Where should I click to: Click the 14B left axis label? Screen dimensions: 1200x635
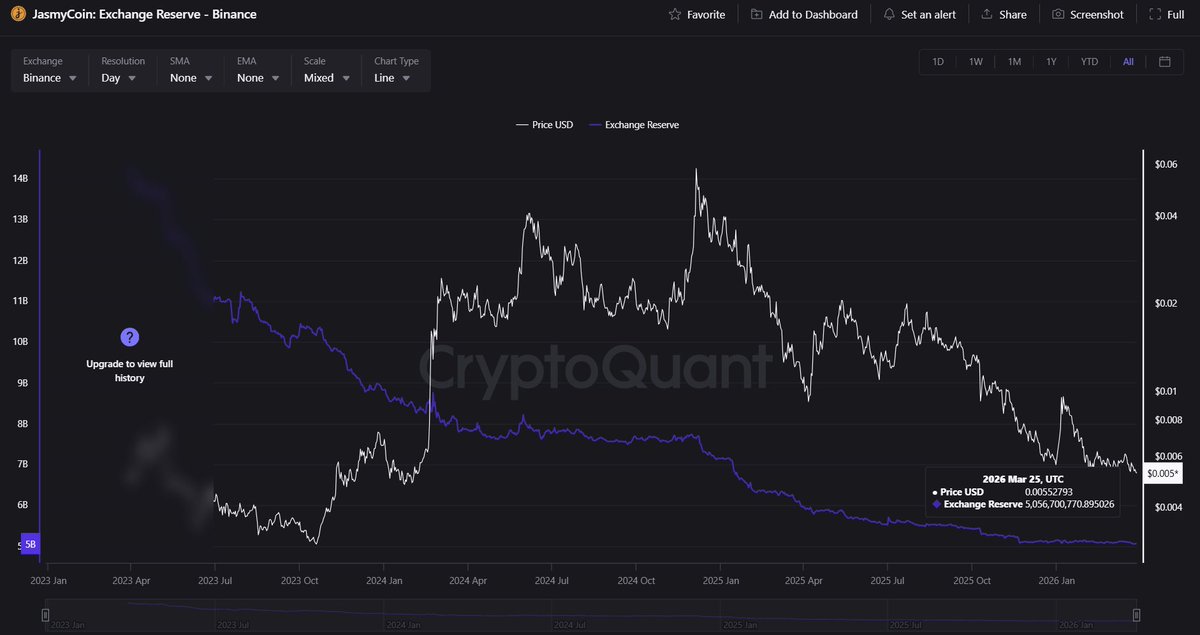tap(20, 178)
